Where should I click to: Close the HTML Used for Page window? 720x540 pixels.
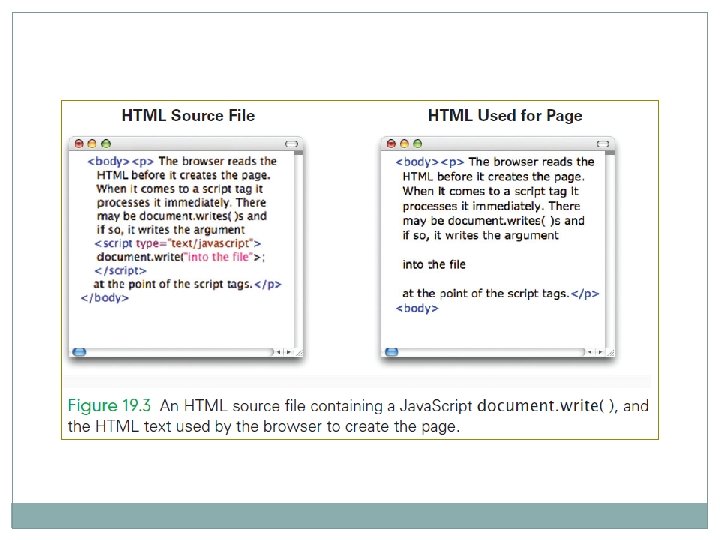click(391, 144)
